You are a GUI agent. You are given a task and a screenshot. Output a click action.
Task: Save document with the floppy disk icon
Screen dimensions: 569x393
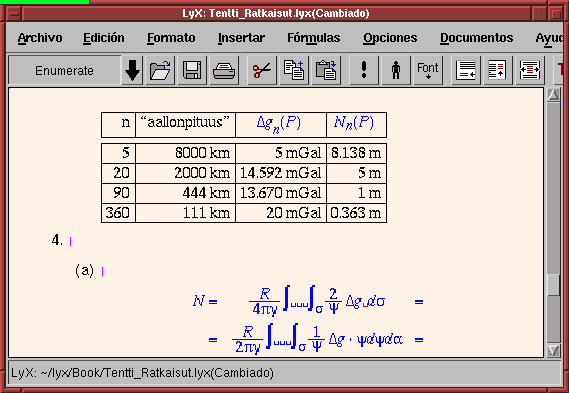192,70
